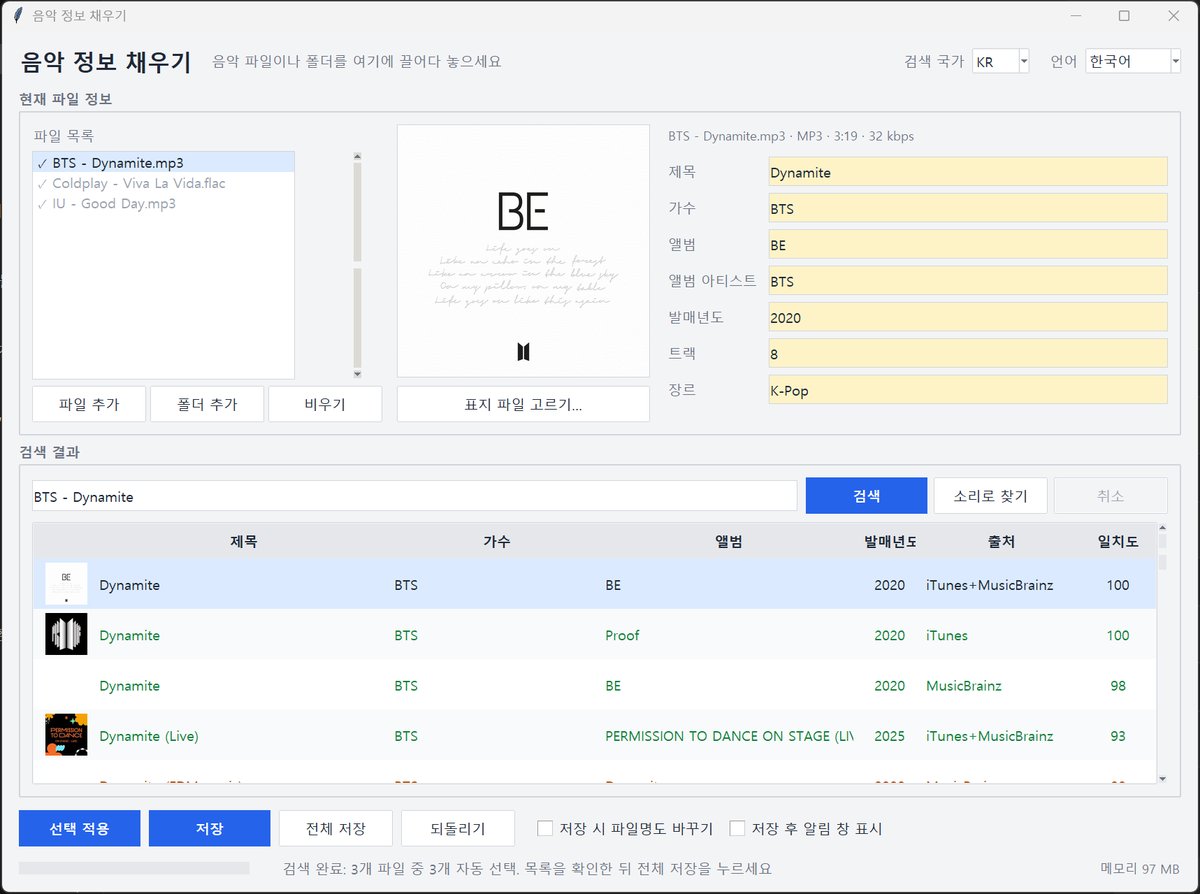Click the 파일 추가 button
The width and height of the screenshot is (1200, 894).
(x=89, y=404)
